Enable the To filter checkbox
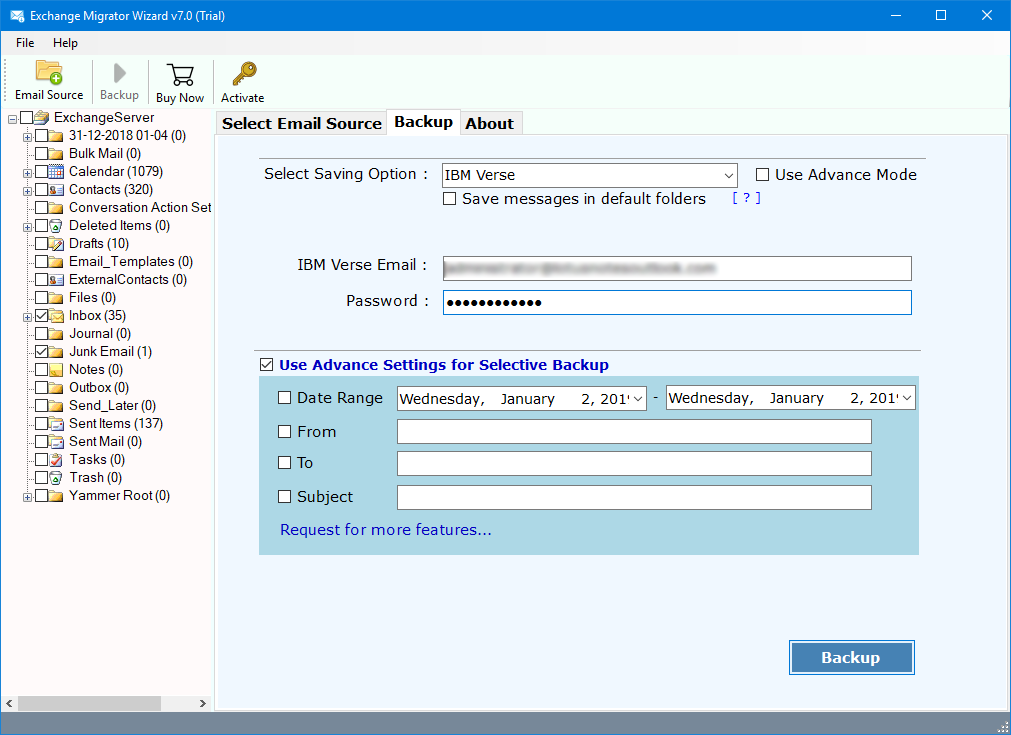 point(284,462)
